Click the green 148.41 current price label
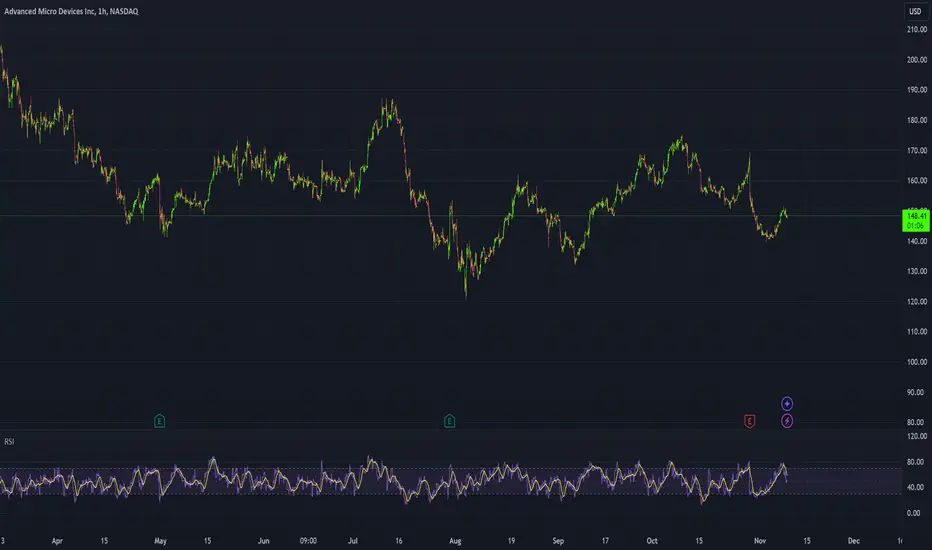 tap(915, 221)
